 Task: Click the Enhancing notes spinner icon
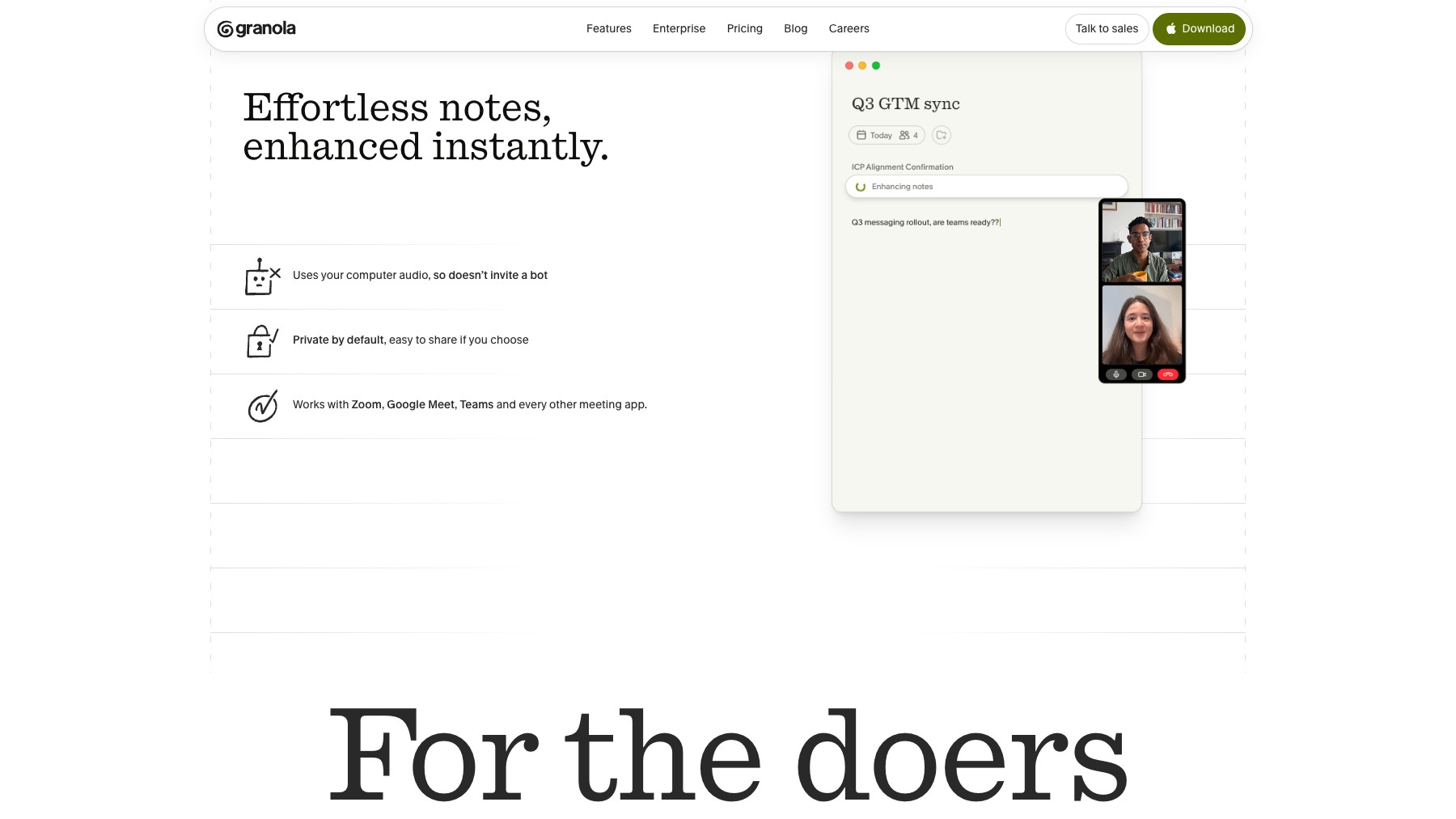(x=861, y=187)
